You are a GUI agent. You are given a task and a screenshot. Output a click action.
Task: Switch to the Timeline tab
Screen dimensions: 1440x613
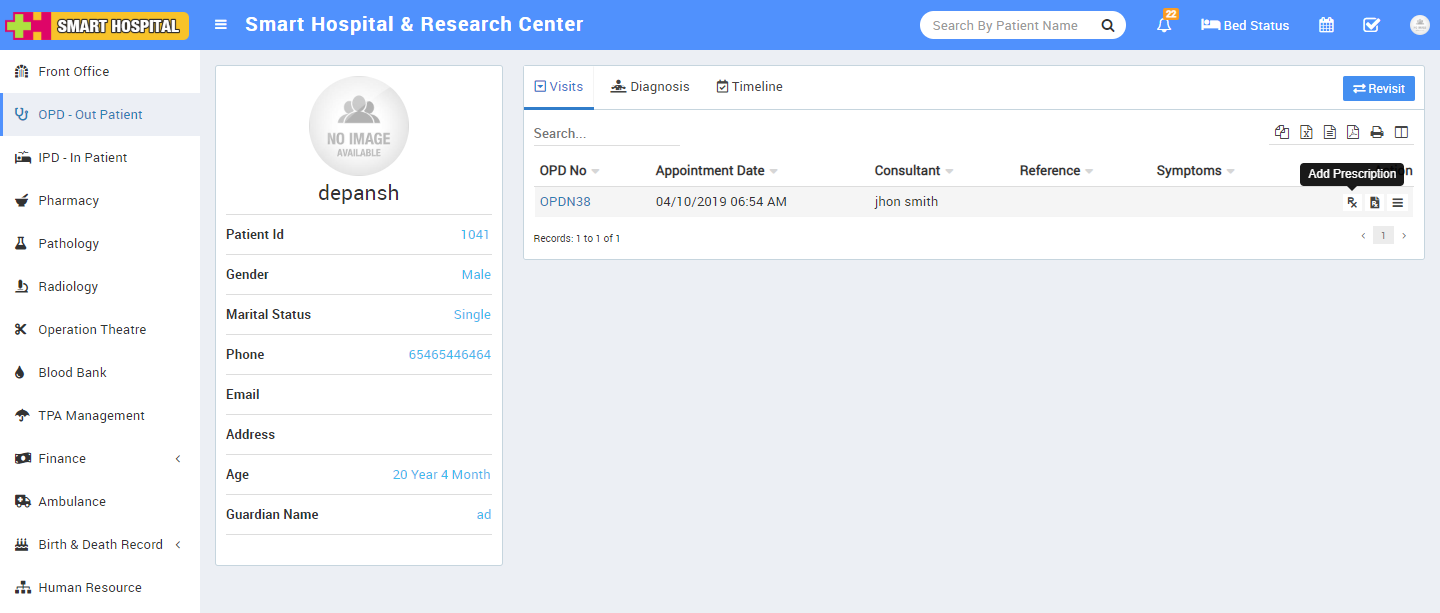coord(749,87)
